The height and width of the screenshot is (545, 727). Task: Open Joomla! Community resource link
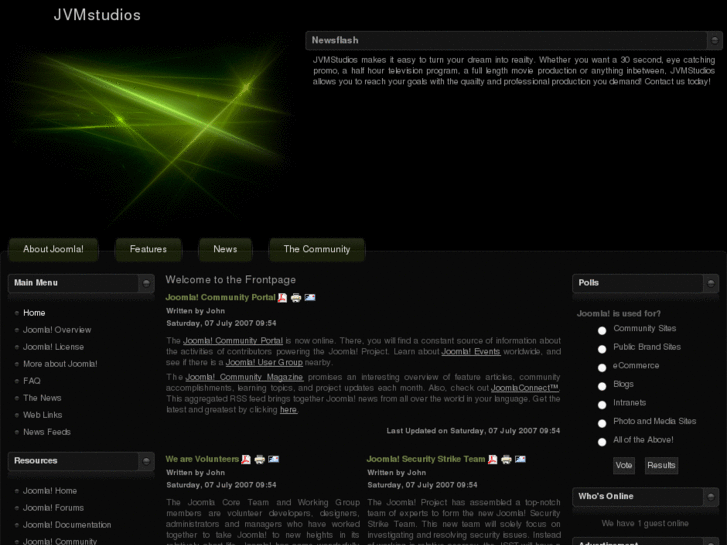pos(60,541)
